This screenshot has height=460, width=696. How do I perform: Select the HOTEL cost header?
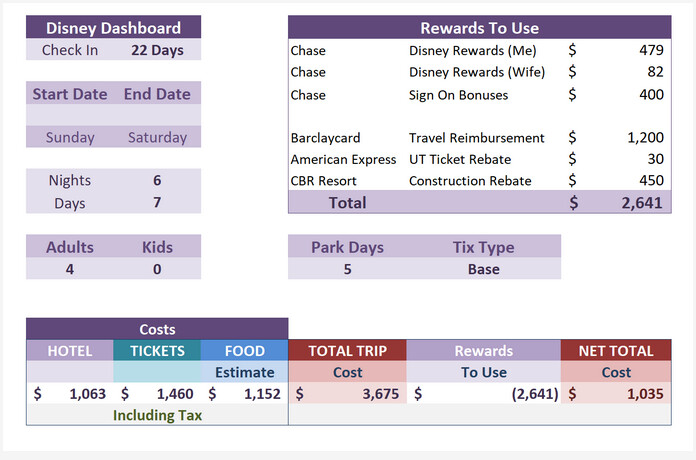[x=70, y=351]
